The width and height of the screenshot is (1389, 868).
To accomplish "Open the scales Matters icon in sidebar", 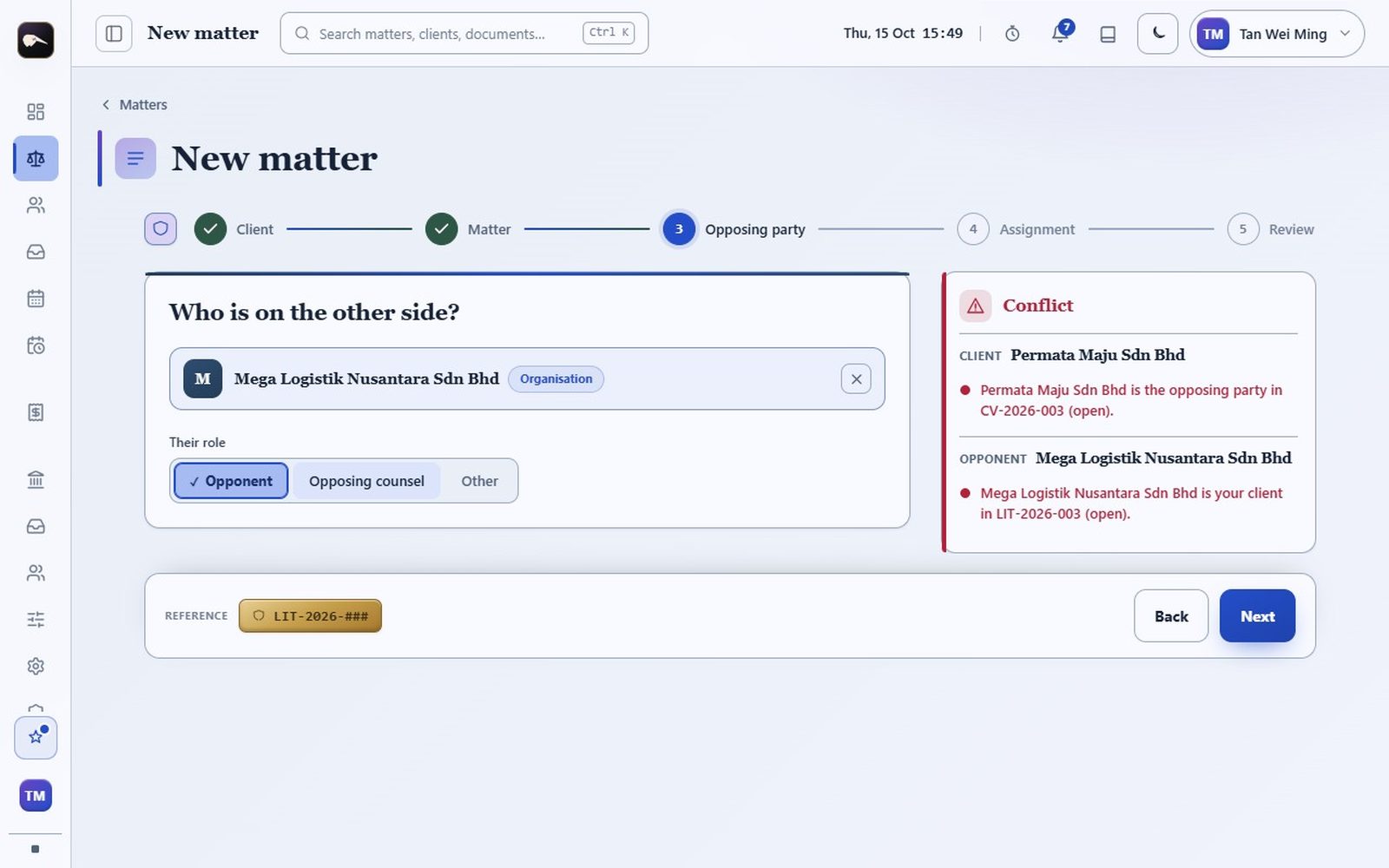I will click(x=36, y=159).
